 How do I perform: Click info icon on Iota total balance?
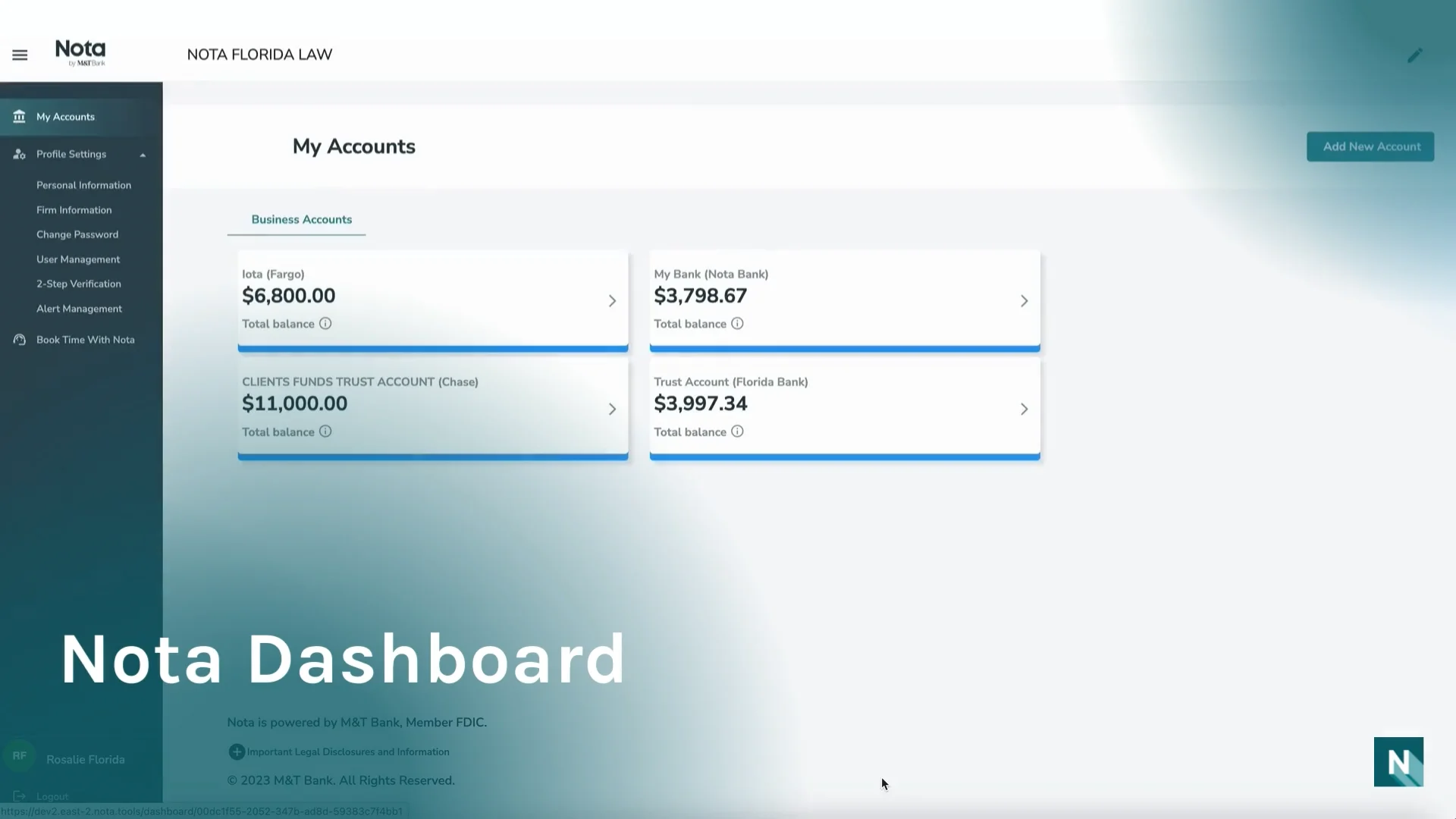click(x=325, y=324)
